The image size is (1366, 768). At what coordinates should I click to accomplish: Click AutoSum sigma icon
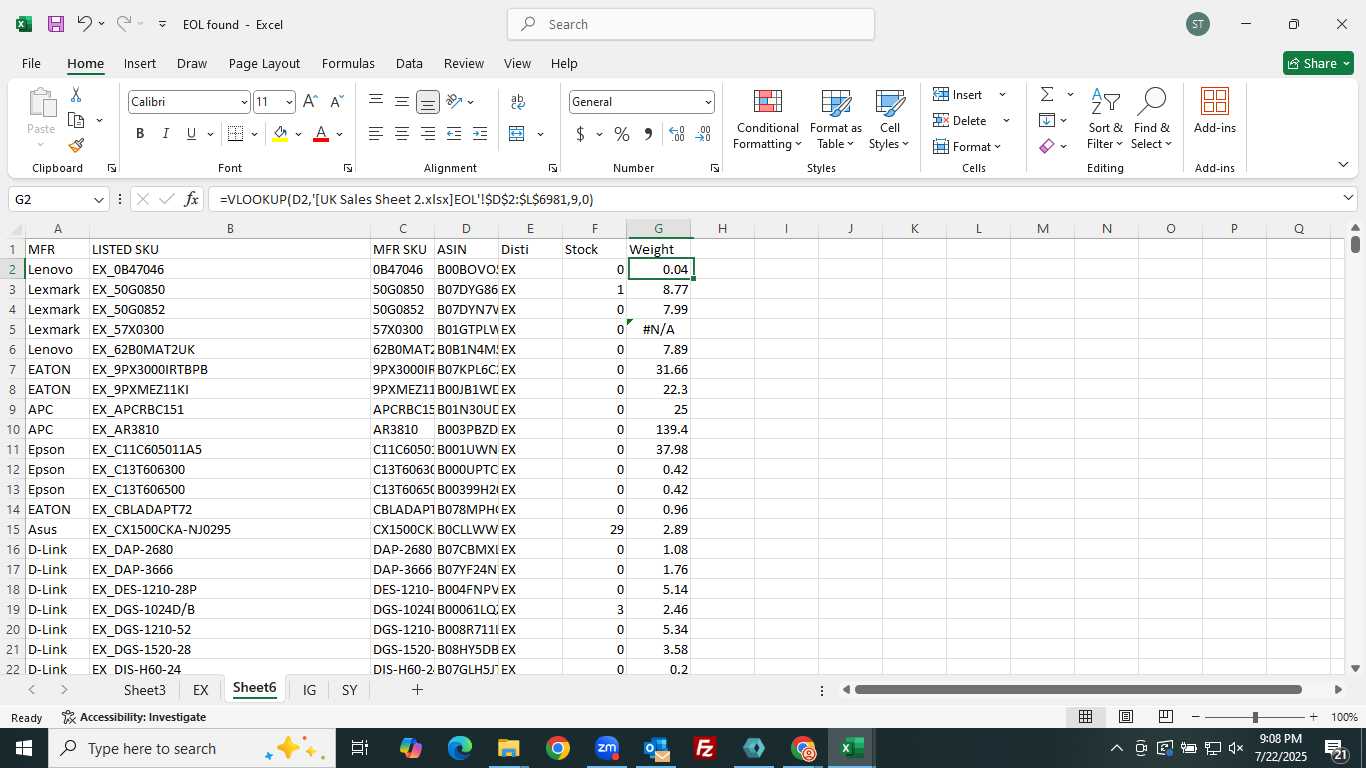(1047, 94)
